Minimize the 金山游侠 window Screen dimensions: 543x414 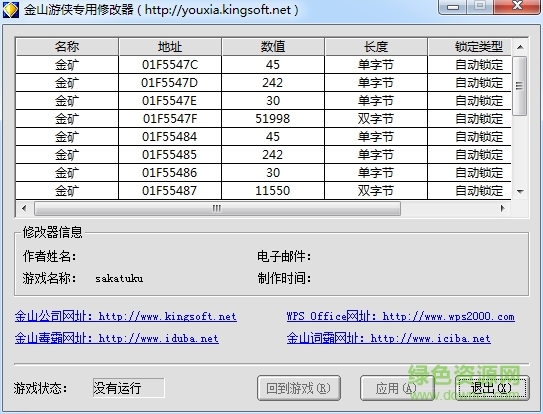(x=453, y=7)
